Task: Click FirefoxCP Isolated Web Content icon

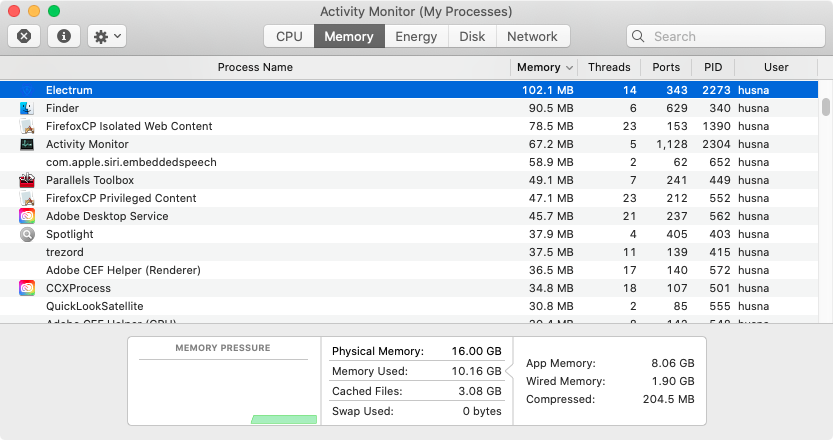Action: click(27, 126)
